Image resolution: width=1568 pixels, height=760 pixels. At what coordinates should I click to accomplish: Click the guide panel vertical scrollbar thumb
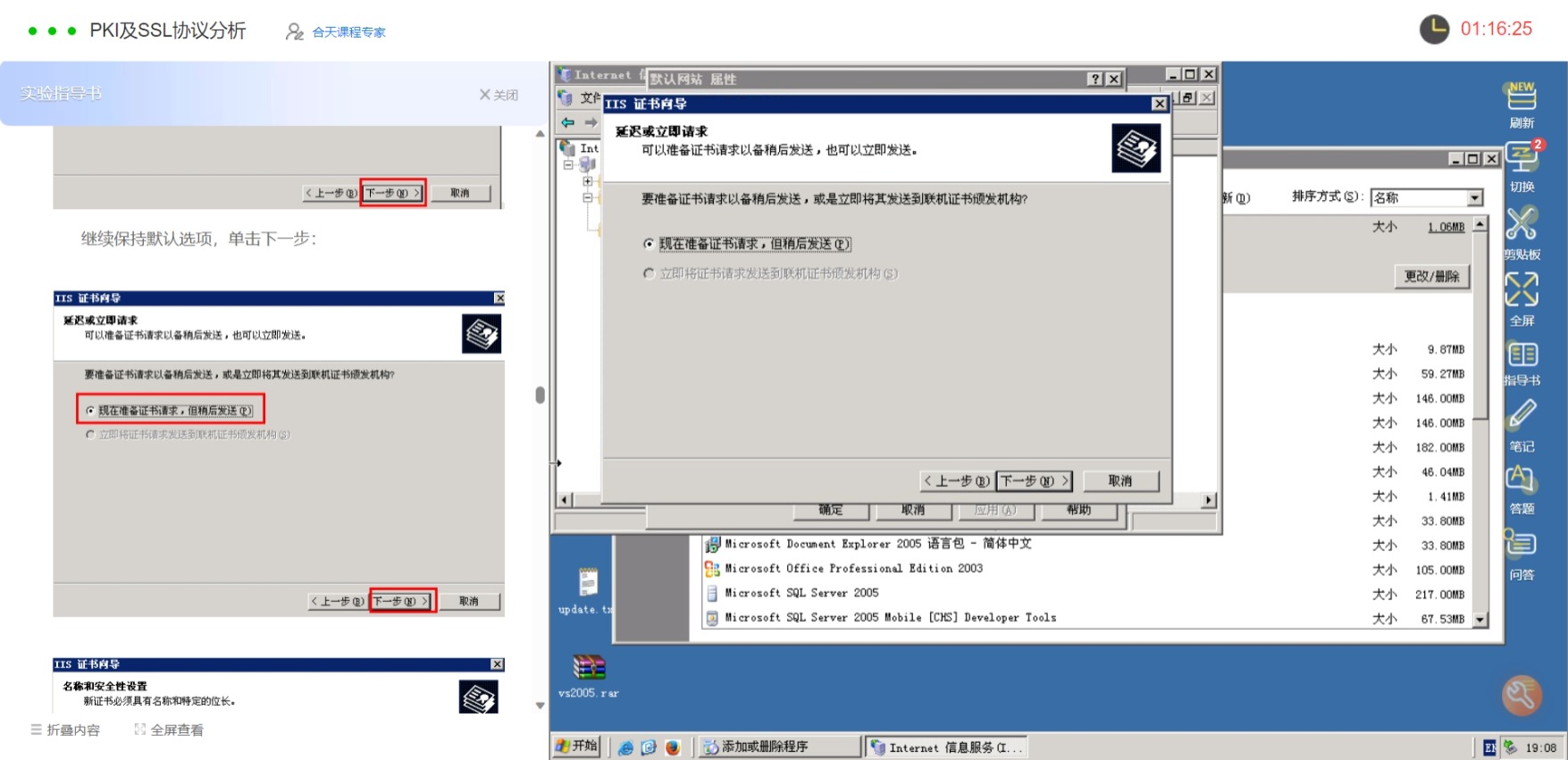pos(540,395)
